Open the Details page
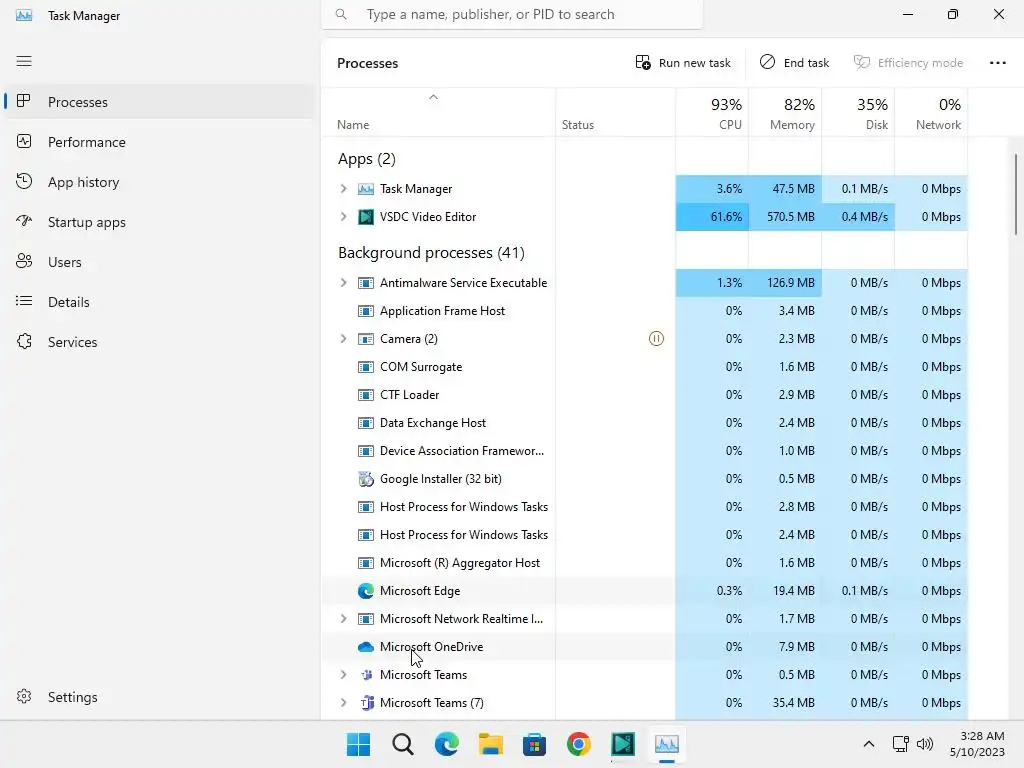Screen dimensions: 1024x768 tap(160, 302)
